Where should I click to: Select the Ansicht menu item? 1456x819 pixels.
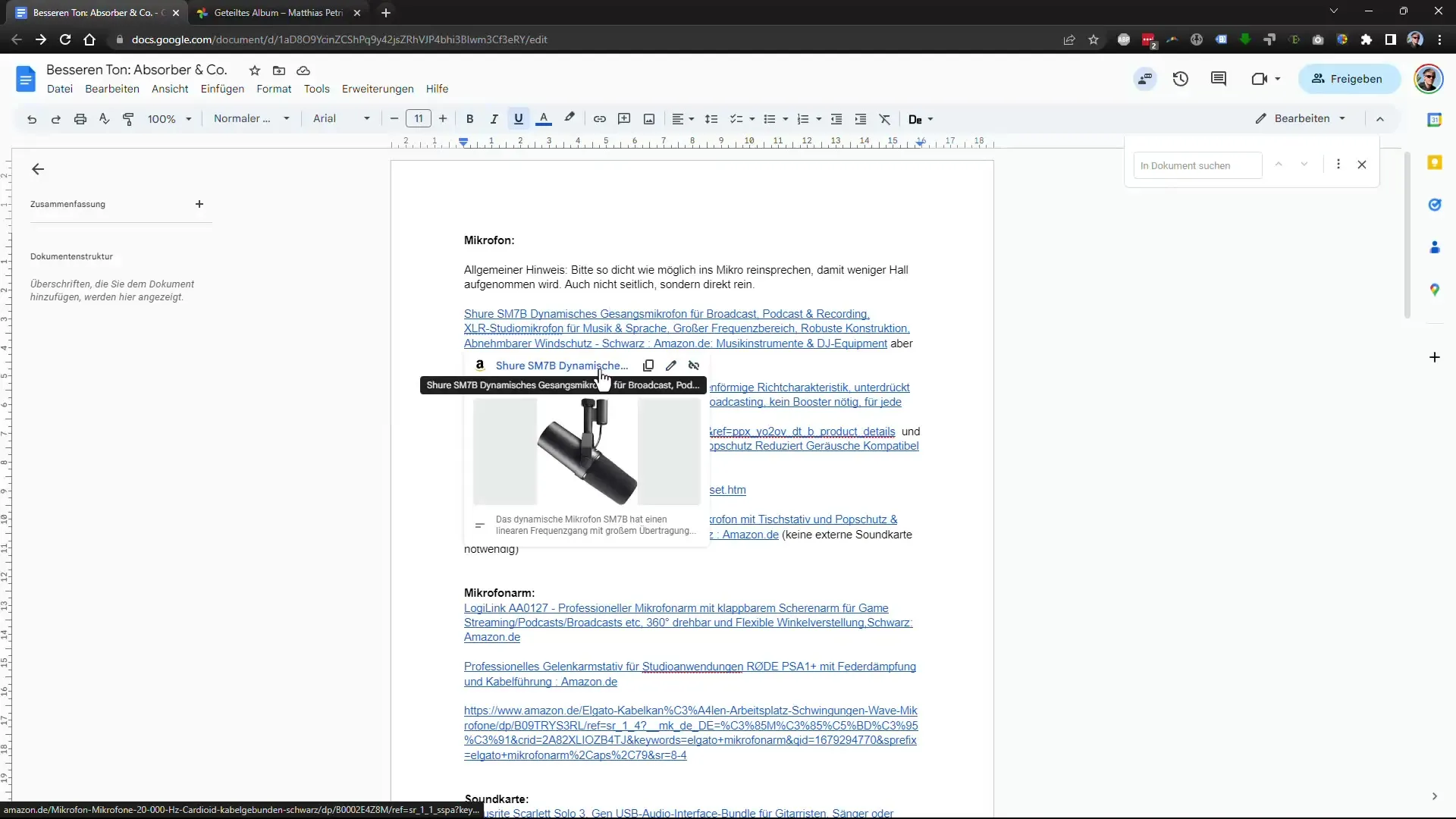click(169, 88)
